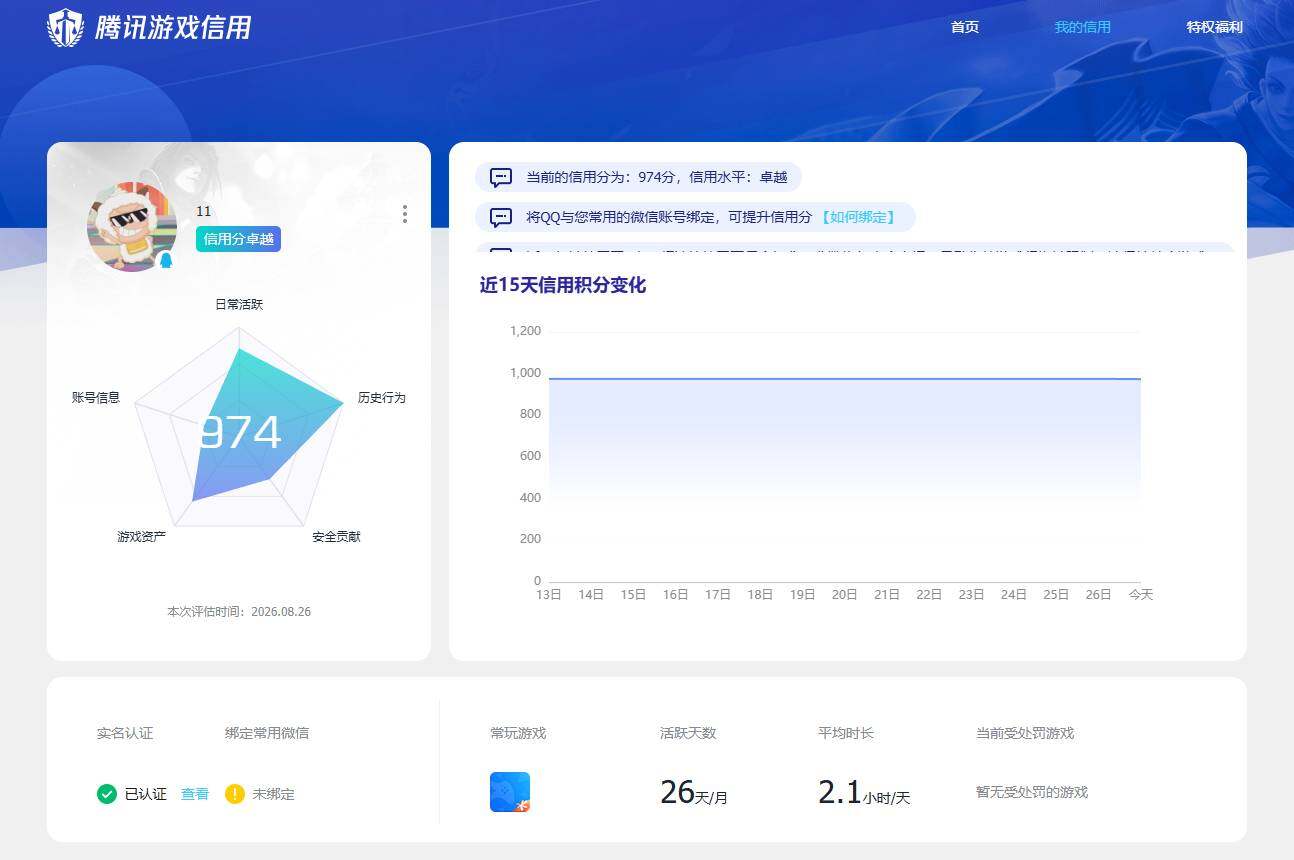This screenshot has width=1294, height=860.
Task: Open the three-dot more options menu
Action: [404, 214]
